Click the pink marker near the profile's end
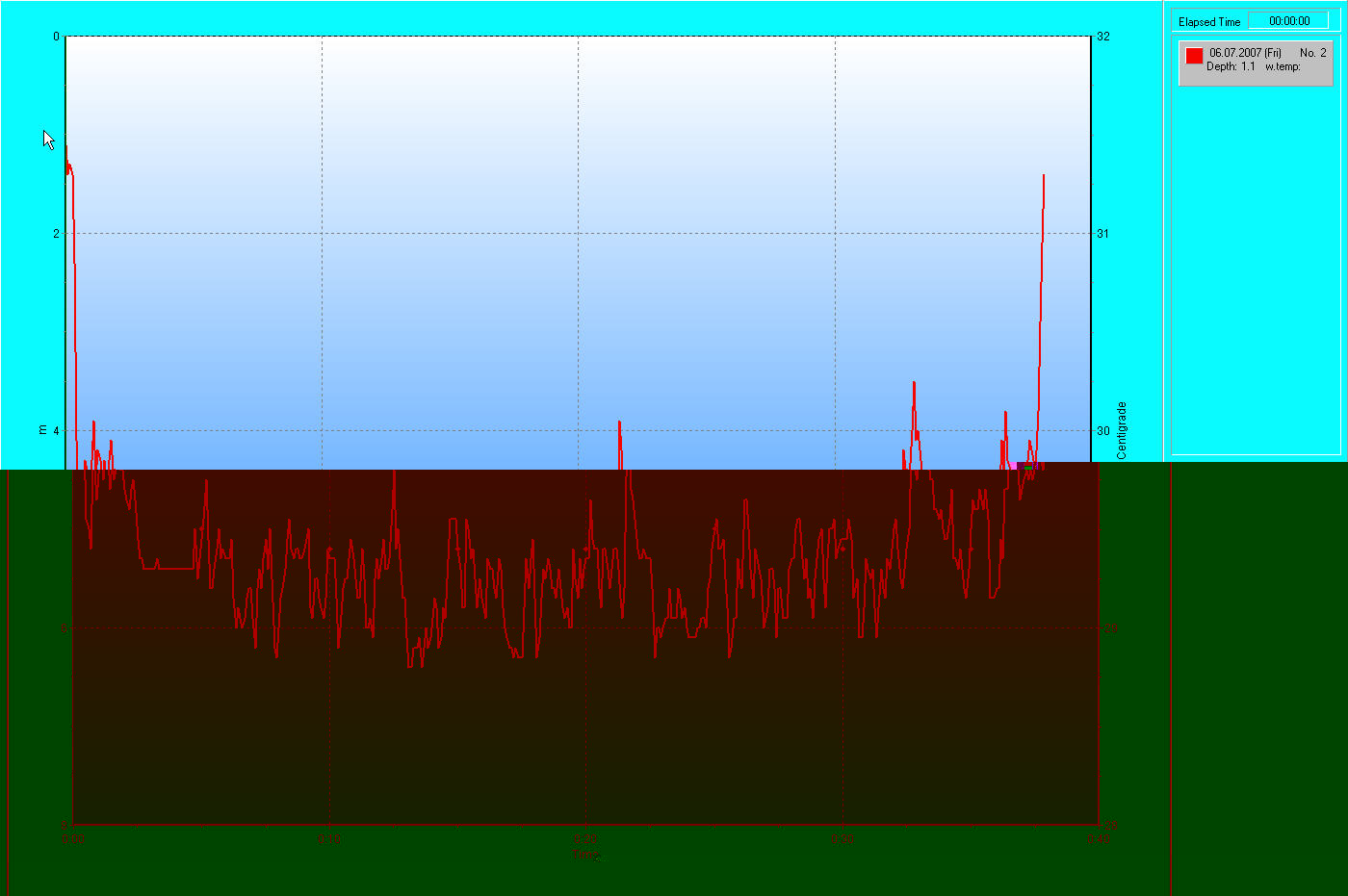 tap(1013, 466)
